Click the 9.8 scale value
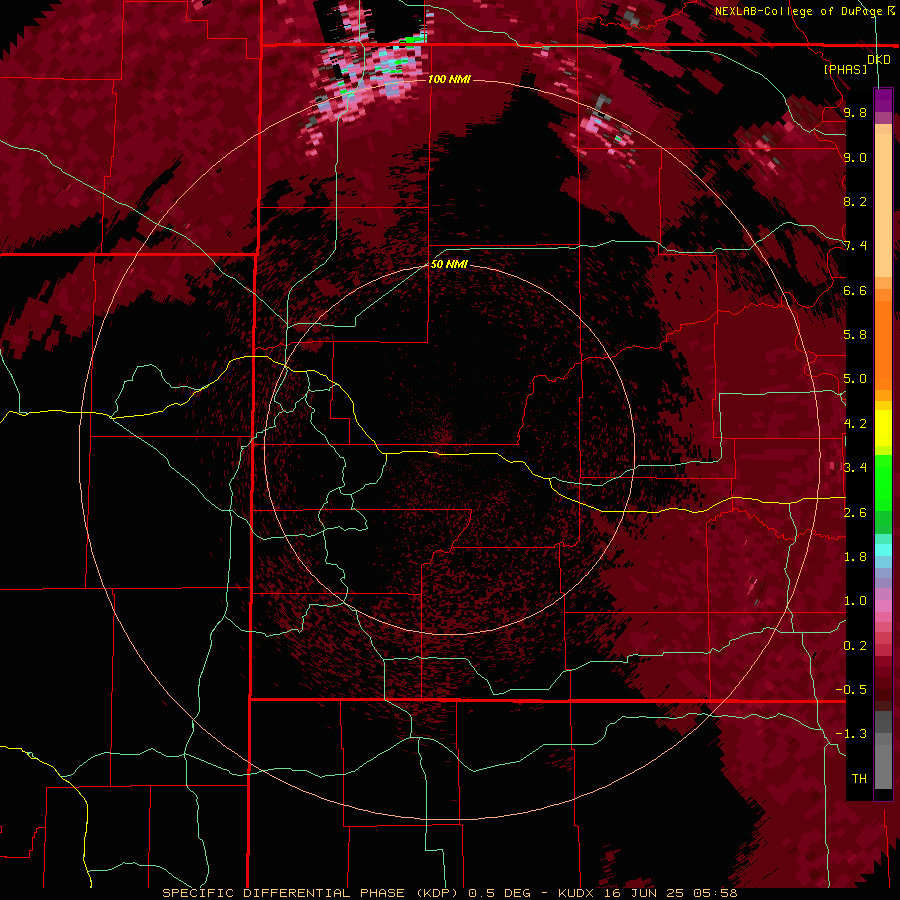This screenshot has width=900, height=900. click(855, 112)
